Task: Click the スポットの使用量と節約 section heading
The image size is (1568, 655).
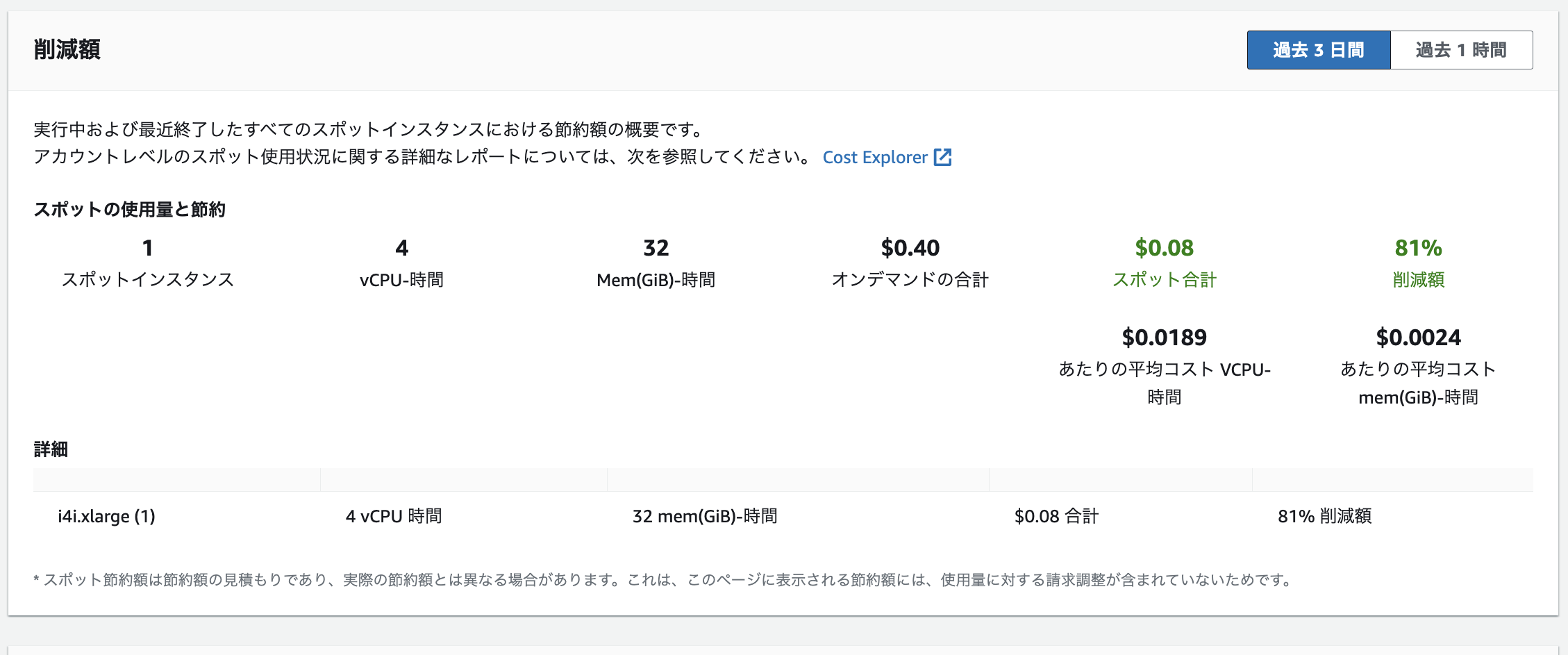Action: point(129,210)
